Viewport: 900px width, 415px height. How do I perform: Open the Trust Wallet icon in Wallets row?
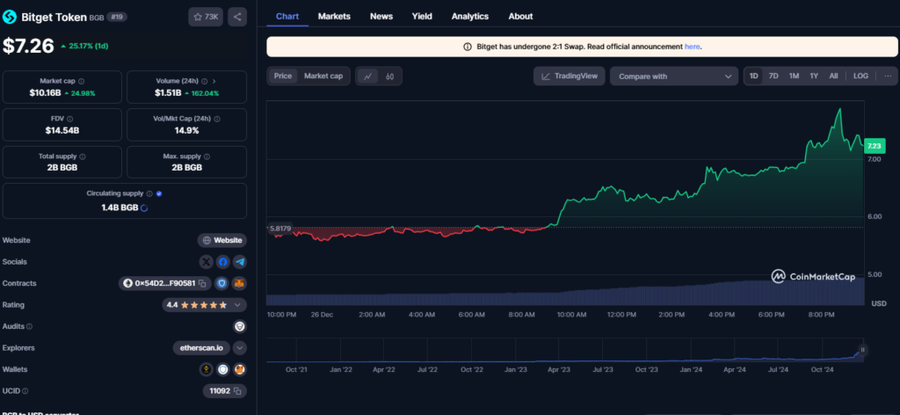pos(223,370)
